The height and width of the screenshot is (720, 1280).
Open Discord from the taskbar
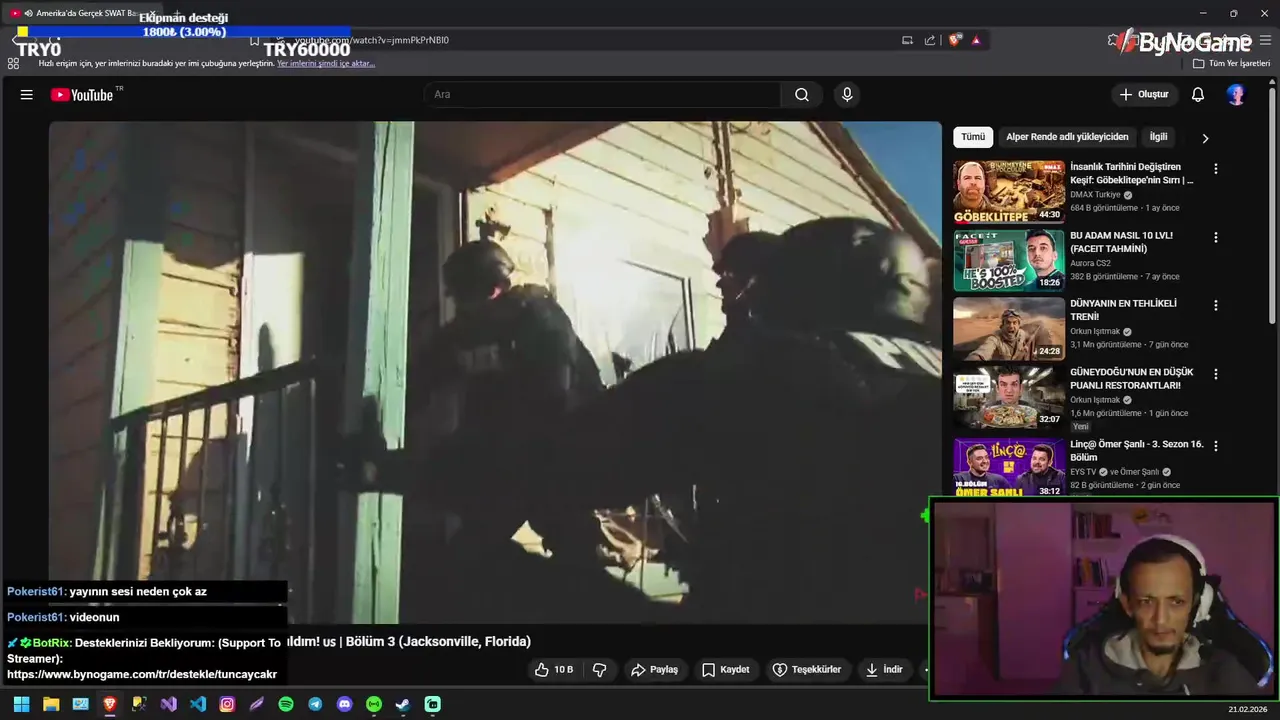coord(345,704)
